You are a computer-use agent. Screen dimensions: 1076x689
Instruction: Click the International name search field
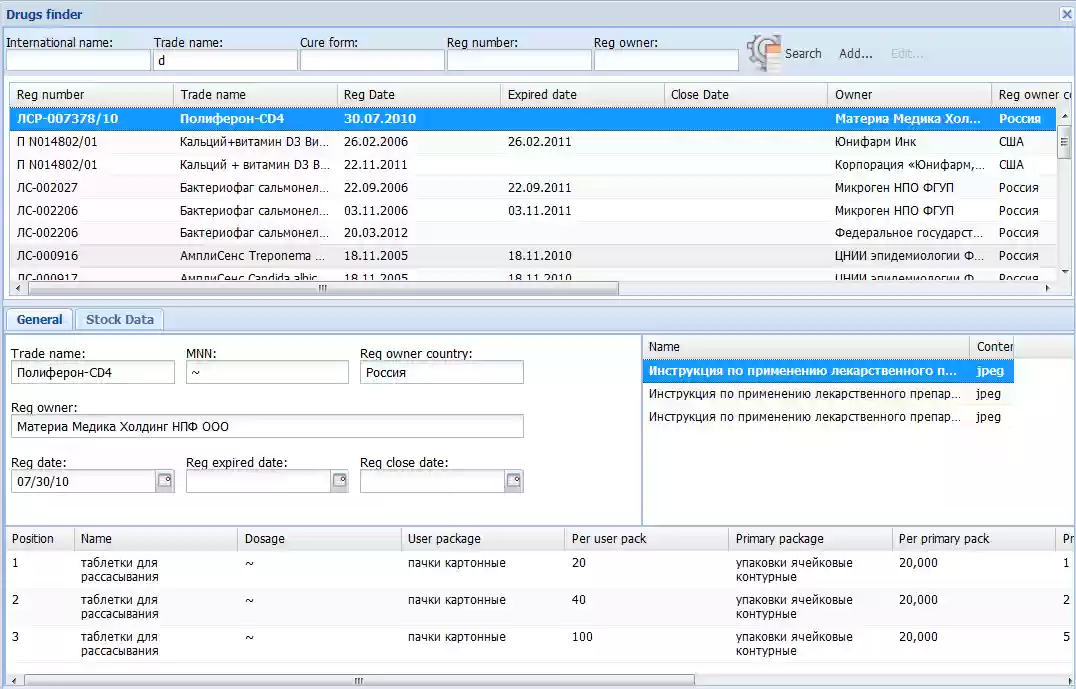coord(77,60)
